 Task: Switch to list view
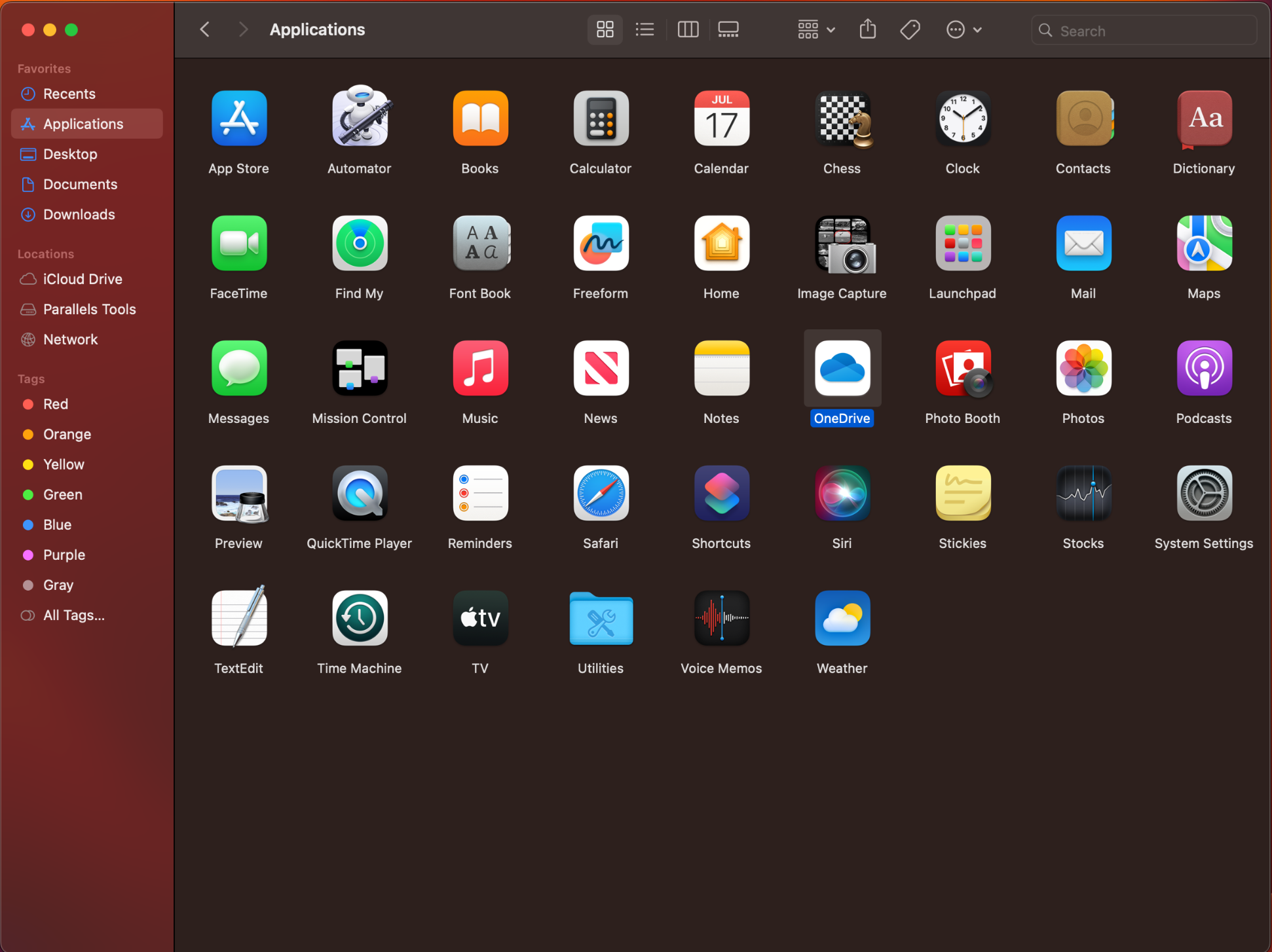(644, 29)
